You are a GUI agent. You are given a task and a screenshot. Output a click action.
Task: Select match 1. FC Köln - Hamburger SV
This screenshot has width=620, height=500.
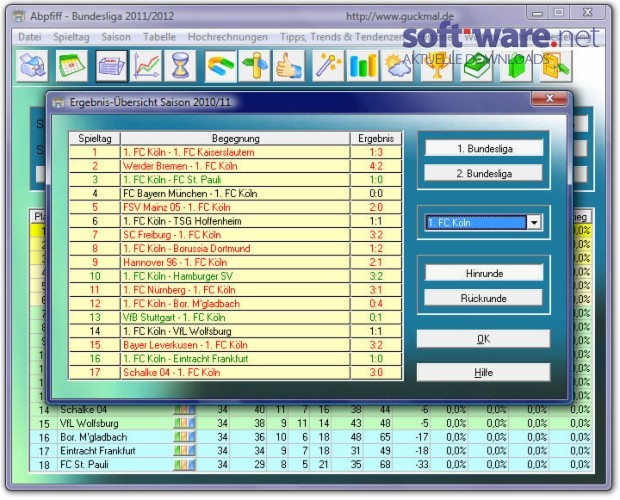click(x=236, y=276)
